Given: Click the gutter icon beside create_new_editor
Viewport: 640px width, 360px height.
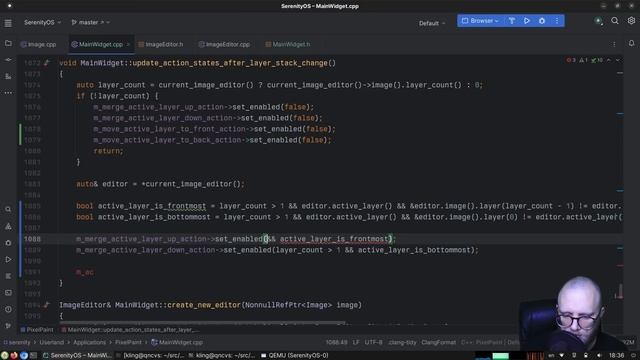Looking at the screenshot, I should [47, 304].
